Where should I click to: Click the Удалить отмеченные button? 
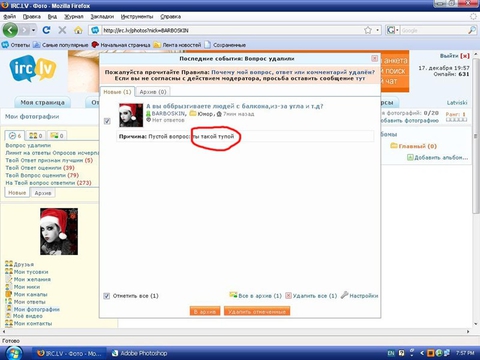pos(257,311)
